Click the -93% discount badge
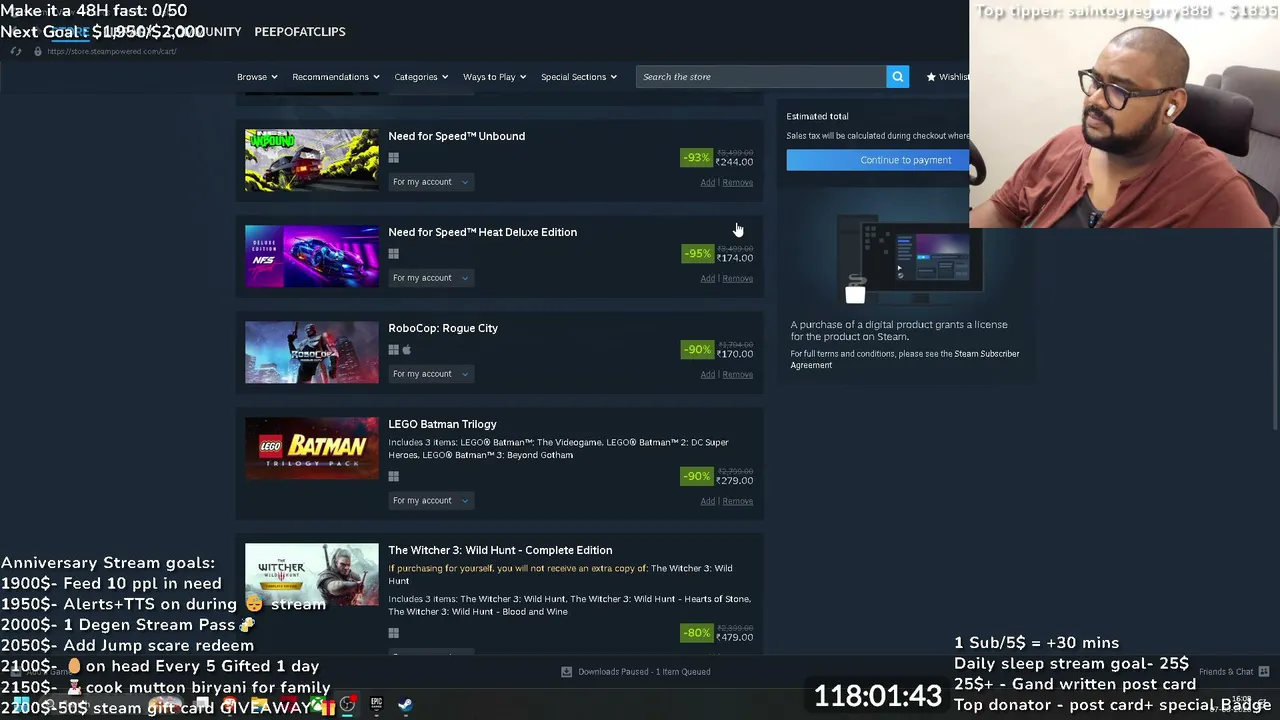The width and height of the screenshot is (1280, 720). pyautogui.click(x=696, y=158)
